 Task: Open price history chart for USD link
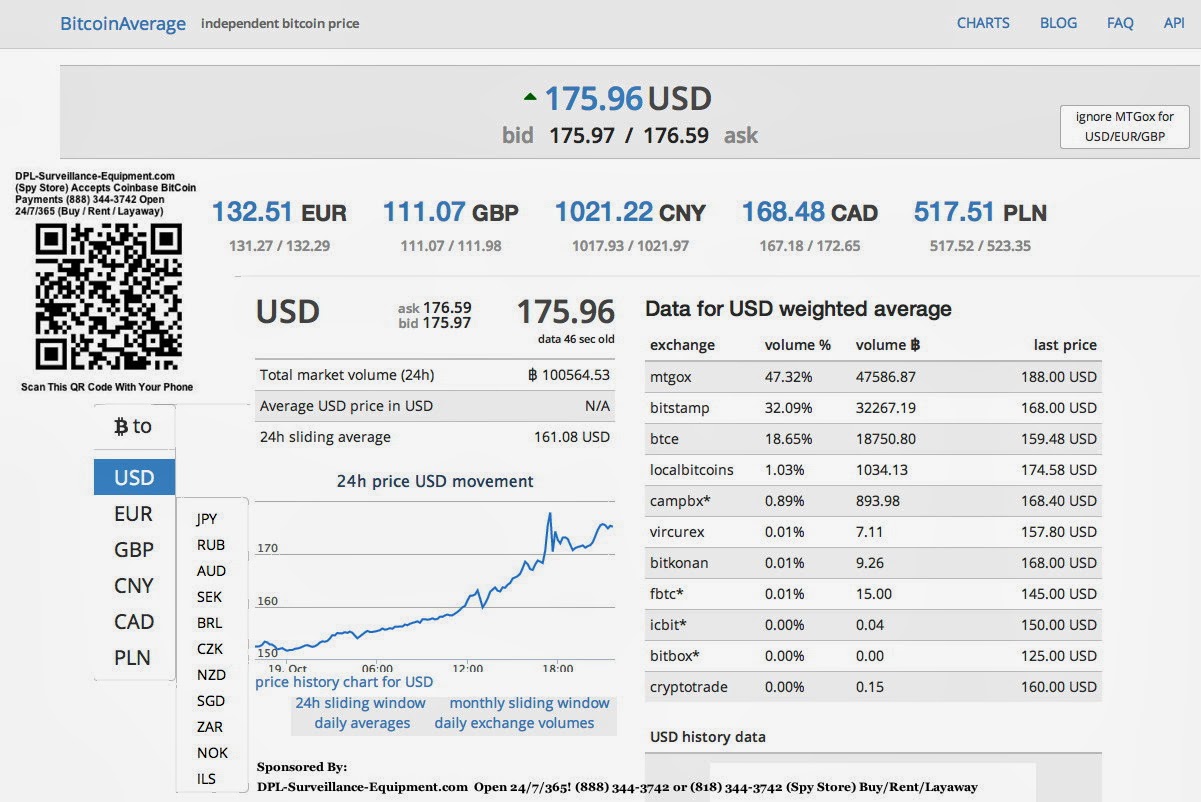(344, 682)
